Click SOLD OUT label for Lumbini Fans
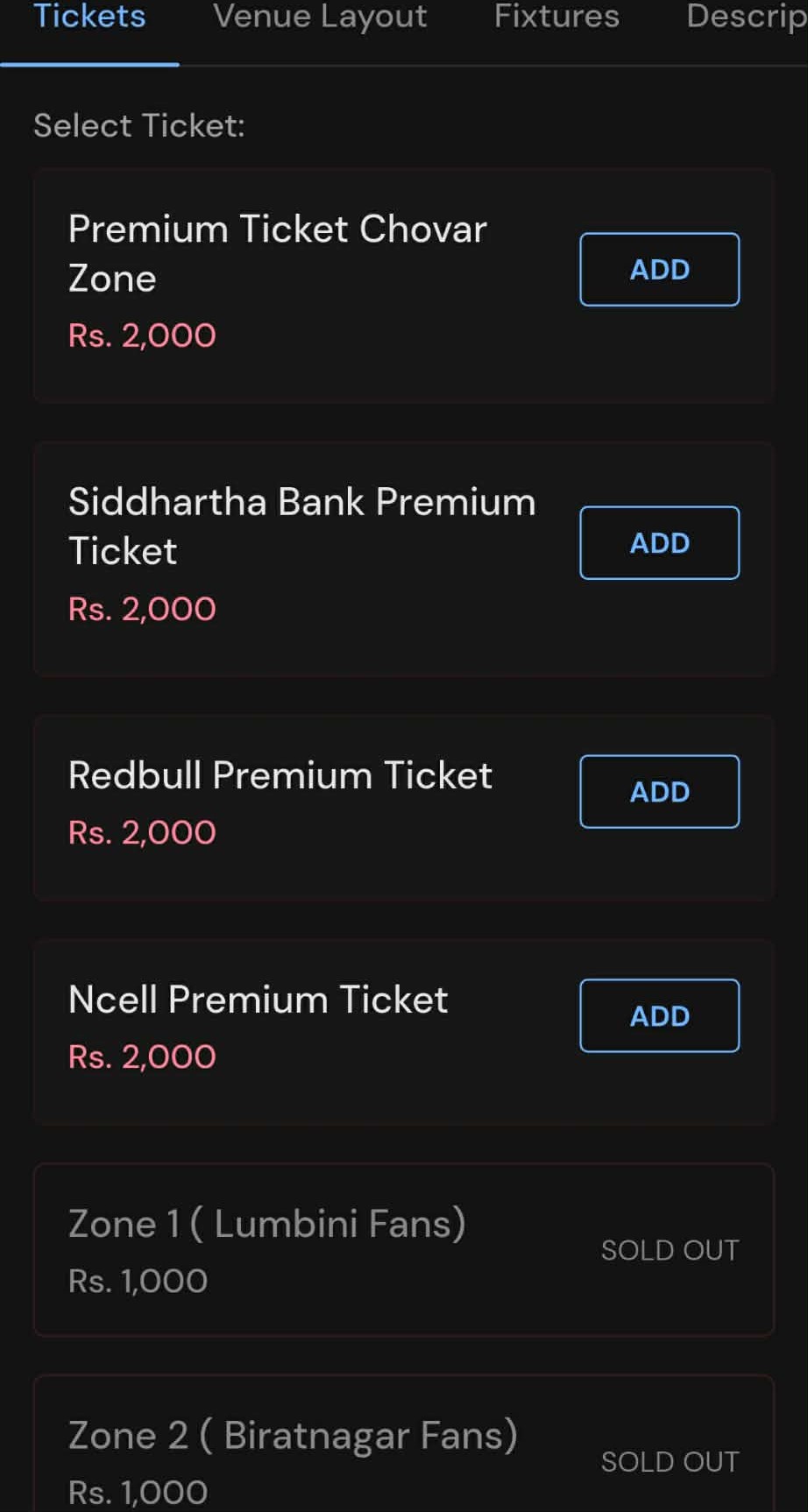Screen dimensions: 808x1512 click(670, 1250)
